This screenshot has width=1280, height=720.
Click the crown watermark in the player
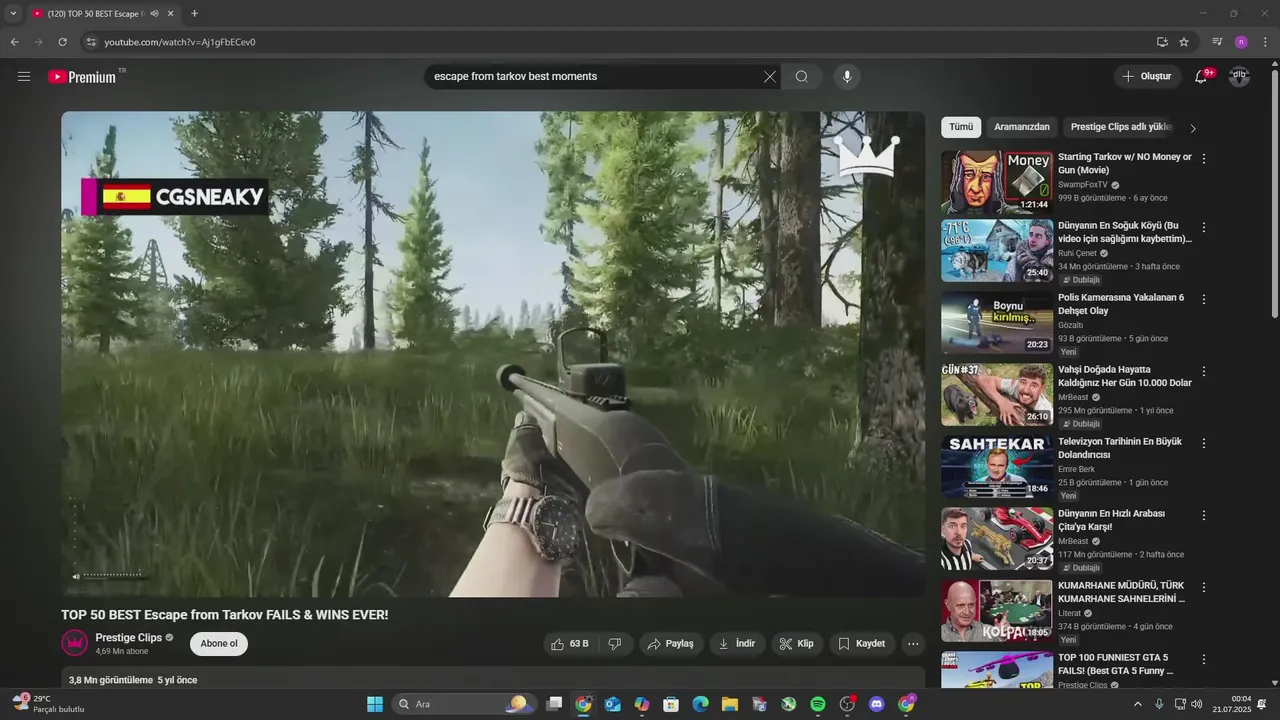click(867, 155)
